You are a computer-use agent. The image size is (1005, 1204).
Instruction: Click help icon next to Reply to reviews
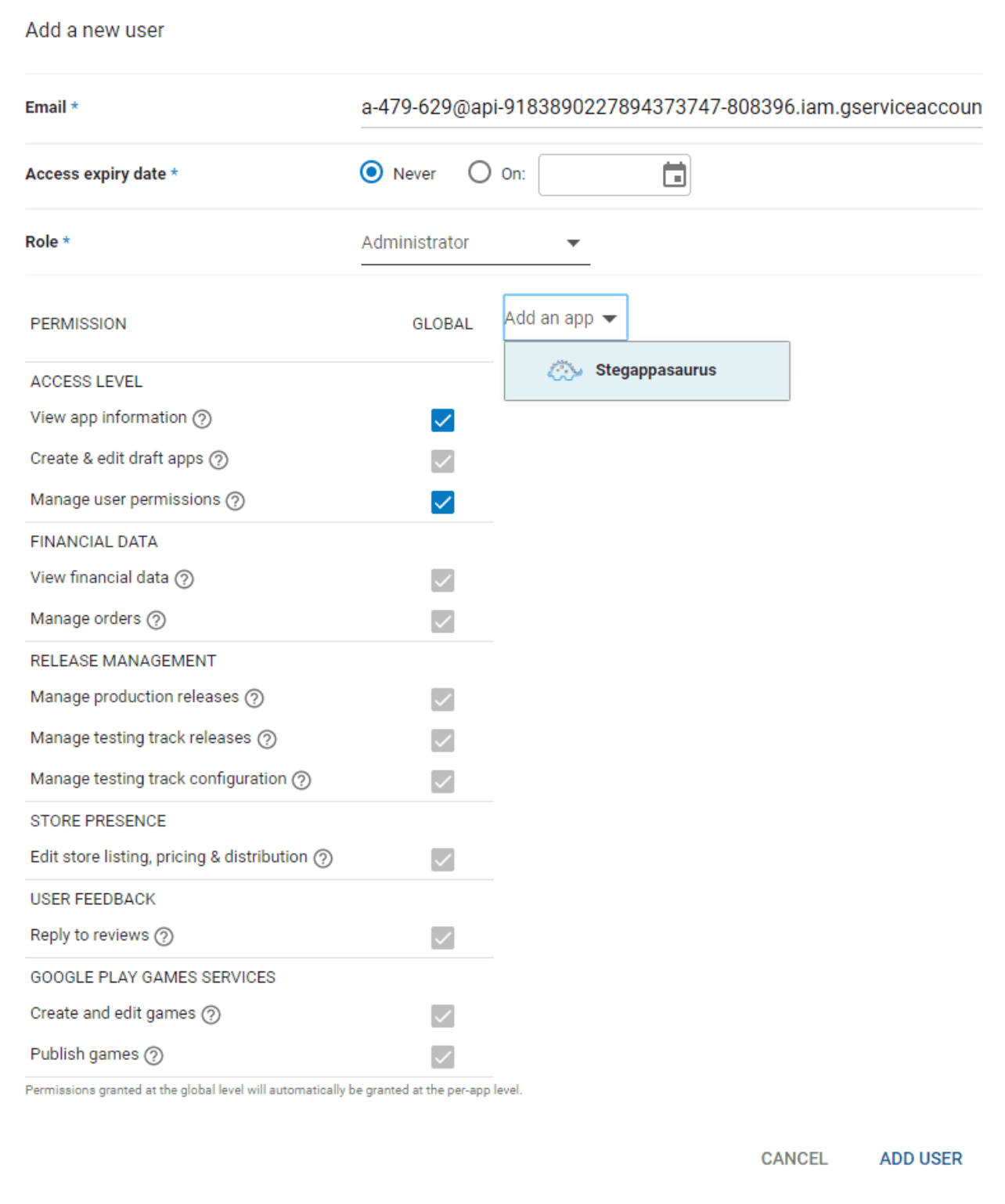164,936
